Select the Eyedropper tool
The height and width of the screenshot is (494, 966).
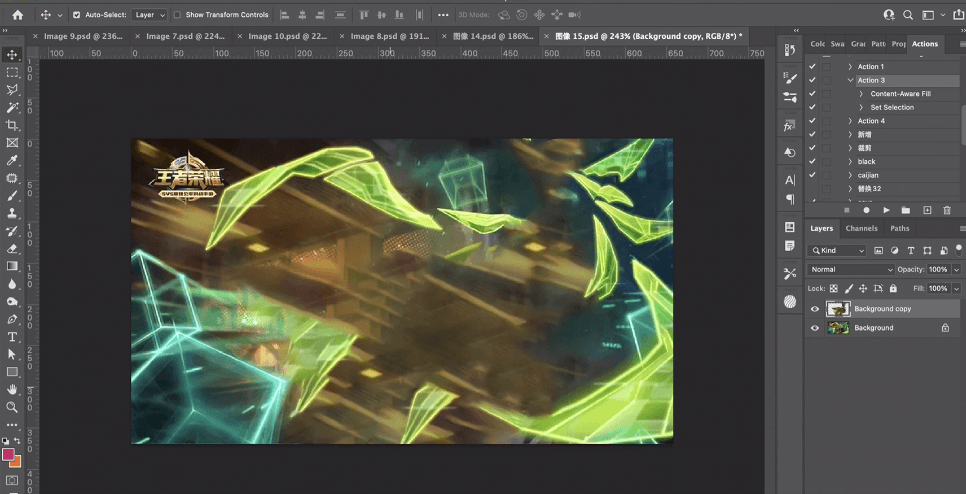(x=13, y=161)
